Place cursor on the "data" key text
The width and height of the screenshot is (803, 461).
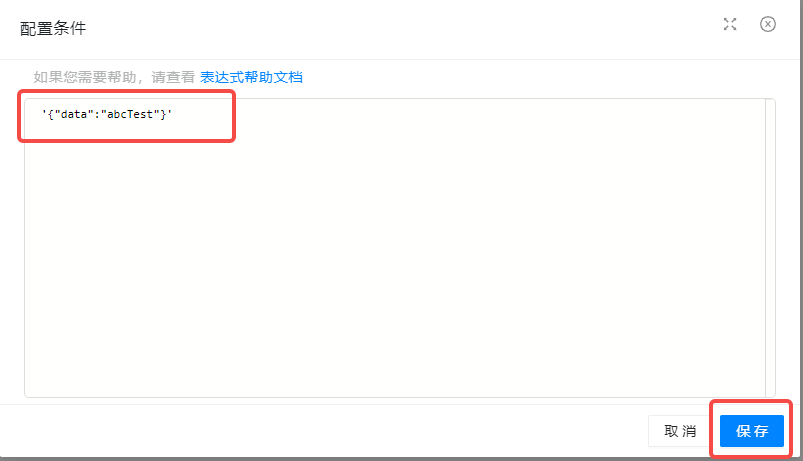click(x=74, y=114)
